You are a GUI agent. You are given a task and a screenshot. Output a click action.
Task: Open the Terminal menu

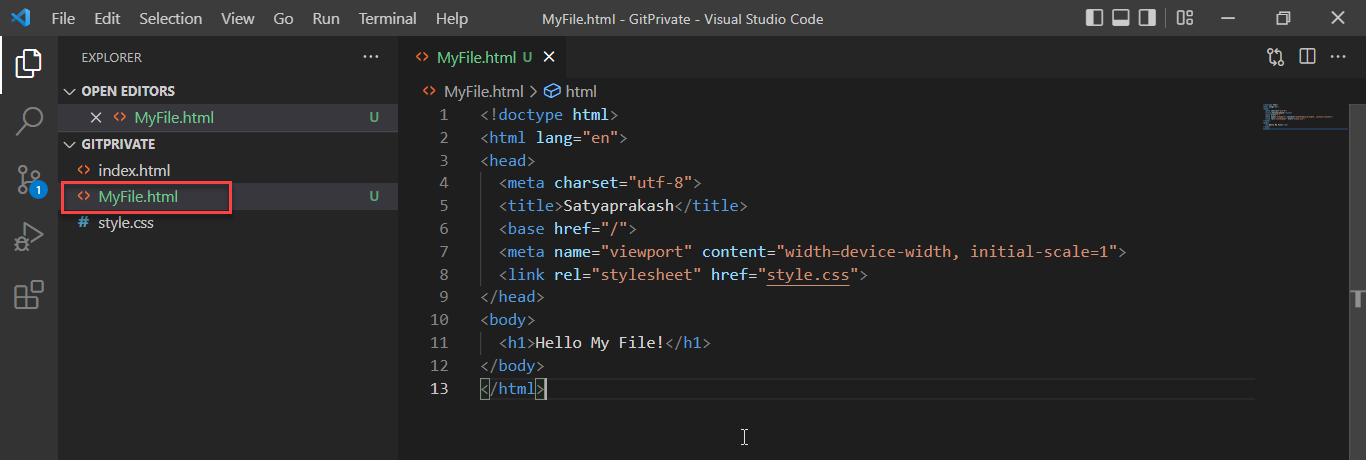pyautogui.click(x=387, y=19)
